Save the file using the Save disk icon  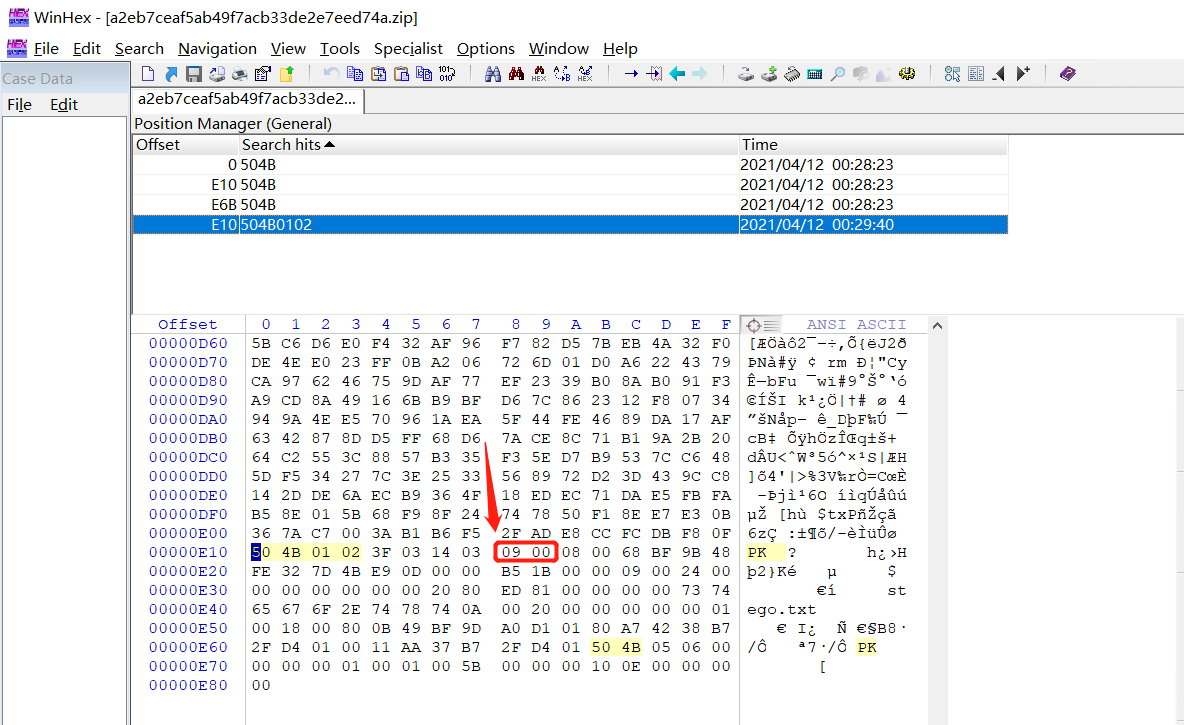[192, 73]
